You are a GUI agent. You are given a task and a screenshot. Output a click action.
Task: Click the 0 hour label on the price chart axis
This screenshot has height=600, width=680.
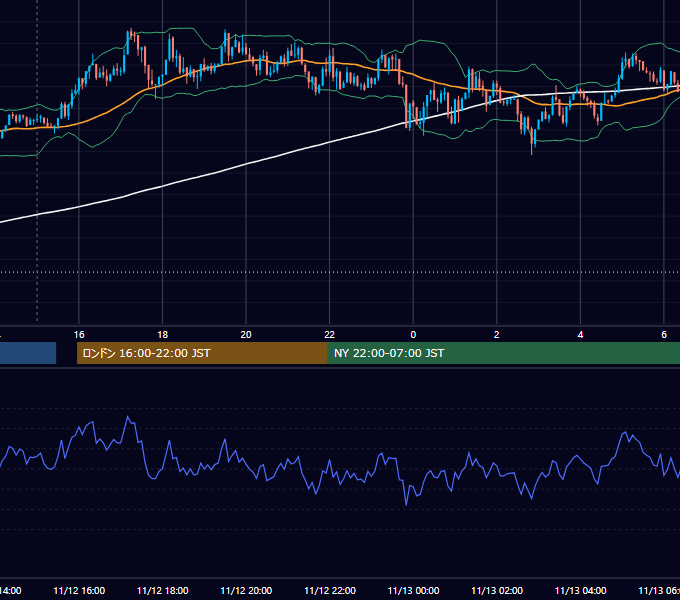click(413, 335)
